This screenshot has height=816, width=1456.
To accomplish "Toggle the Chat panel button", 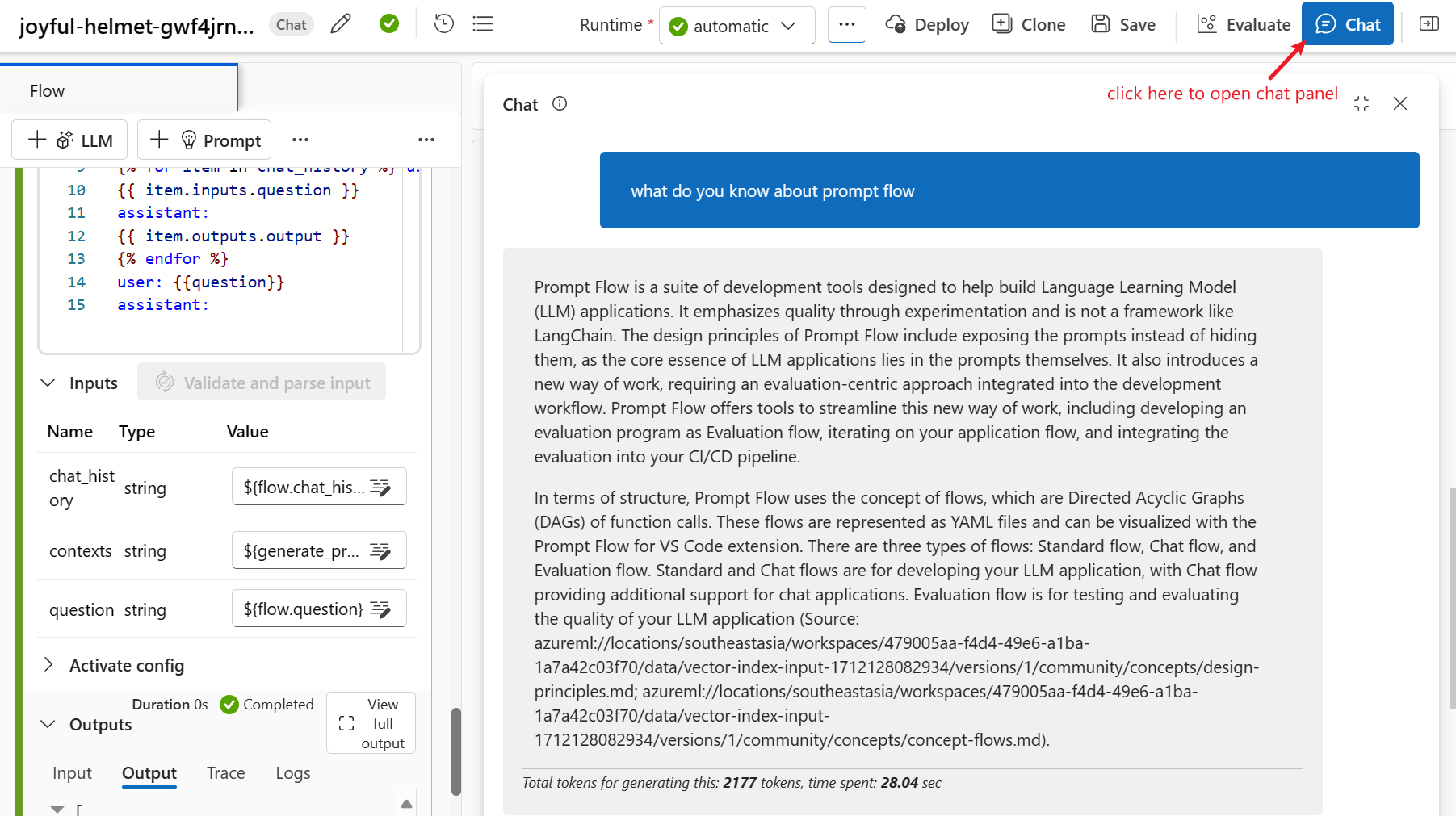I will point(1348,24).
